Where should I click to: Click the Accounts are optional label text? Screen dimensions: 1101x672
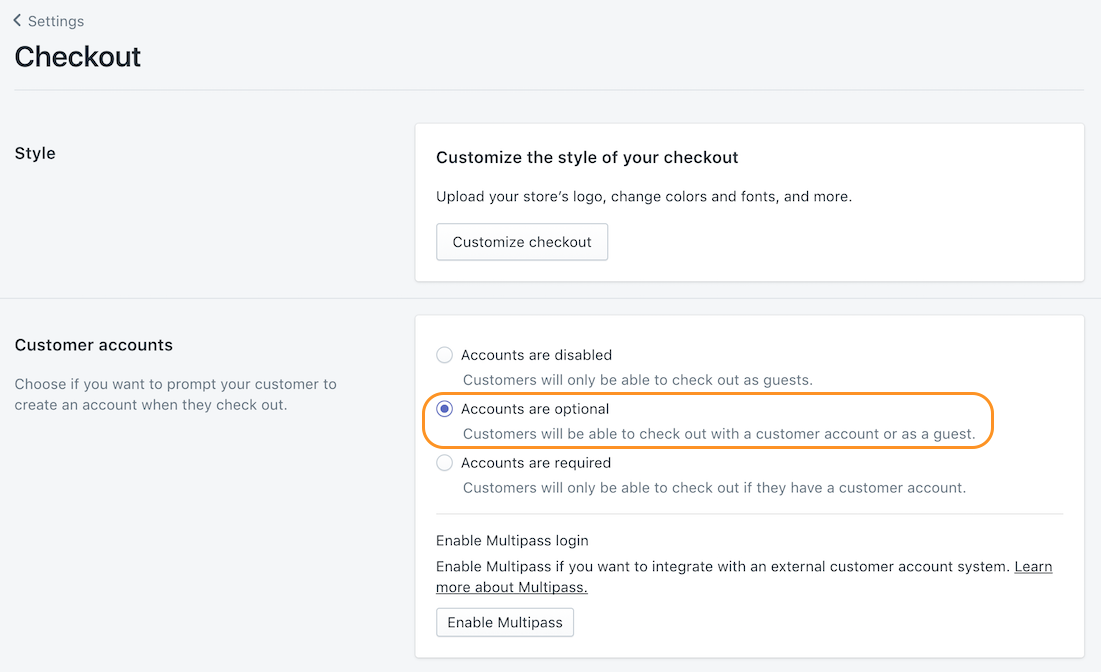[x=535, y=409]
